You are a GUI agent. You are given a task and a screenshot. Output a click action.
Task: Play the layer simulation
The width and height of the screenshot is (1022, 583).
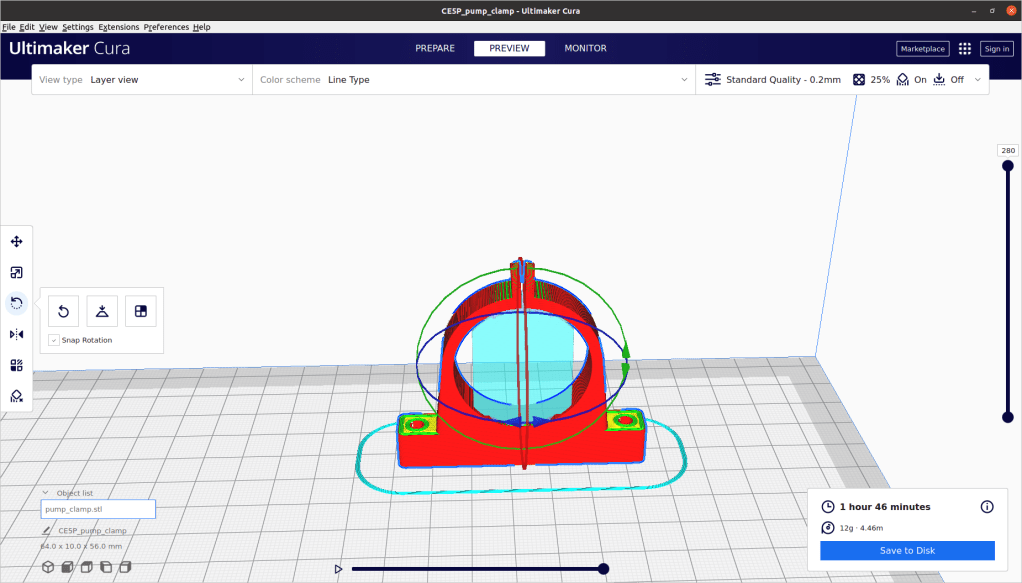click(x=338, y=569)
